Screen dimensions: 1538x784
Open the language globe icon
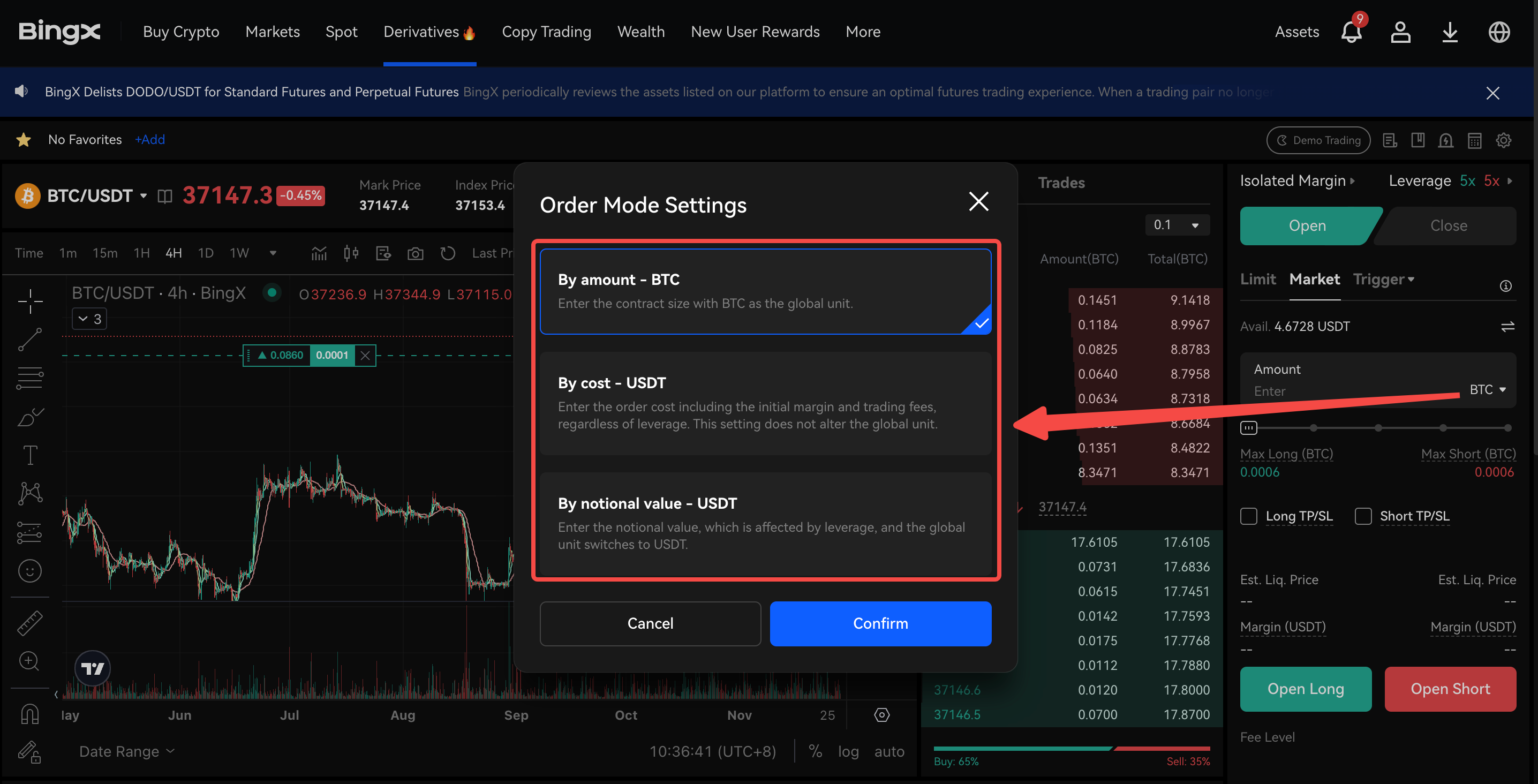click(1498, 32)
